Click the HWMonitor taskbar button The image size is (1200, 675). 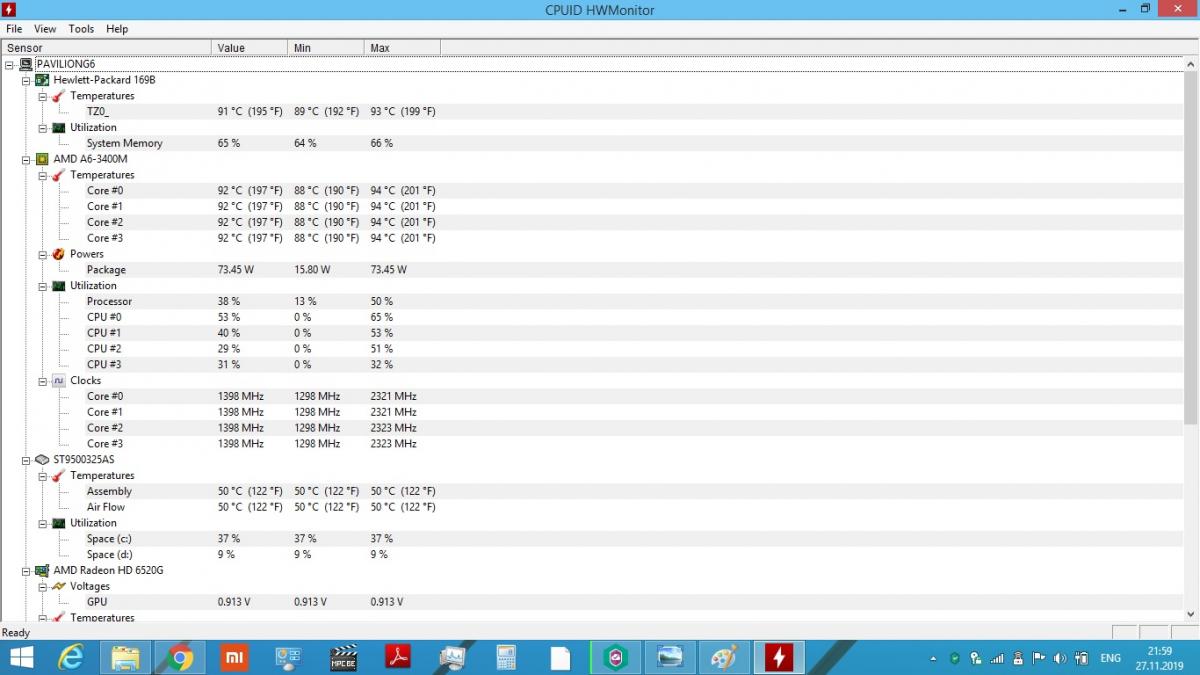(779, 657)
